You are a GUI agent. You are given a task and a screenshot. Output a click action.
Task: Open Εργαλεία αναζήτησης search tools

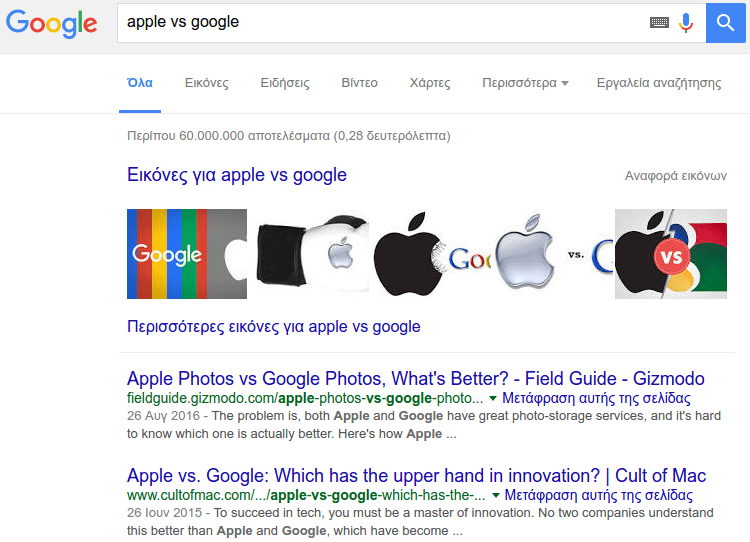659,83
